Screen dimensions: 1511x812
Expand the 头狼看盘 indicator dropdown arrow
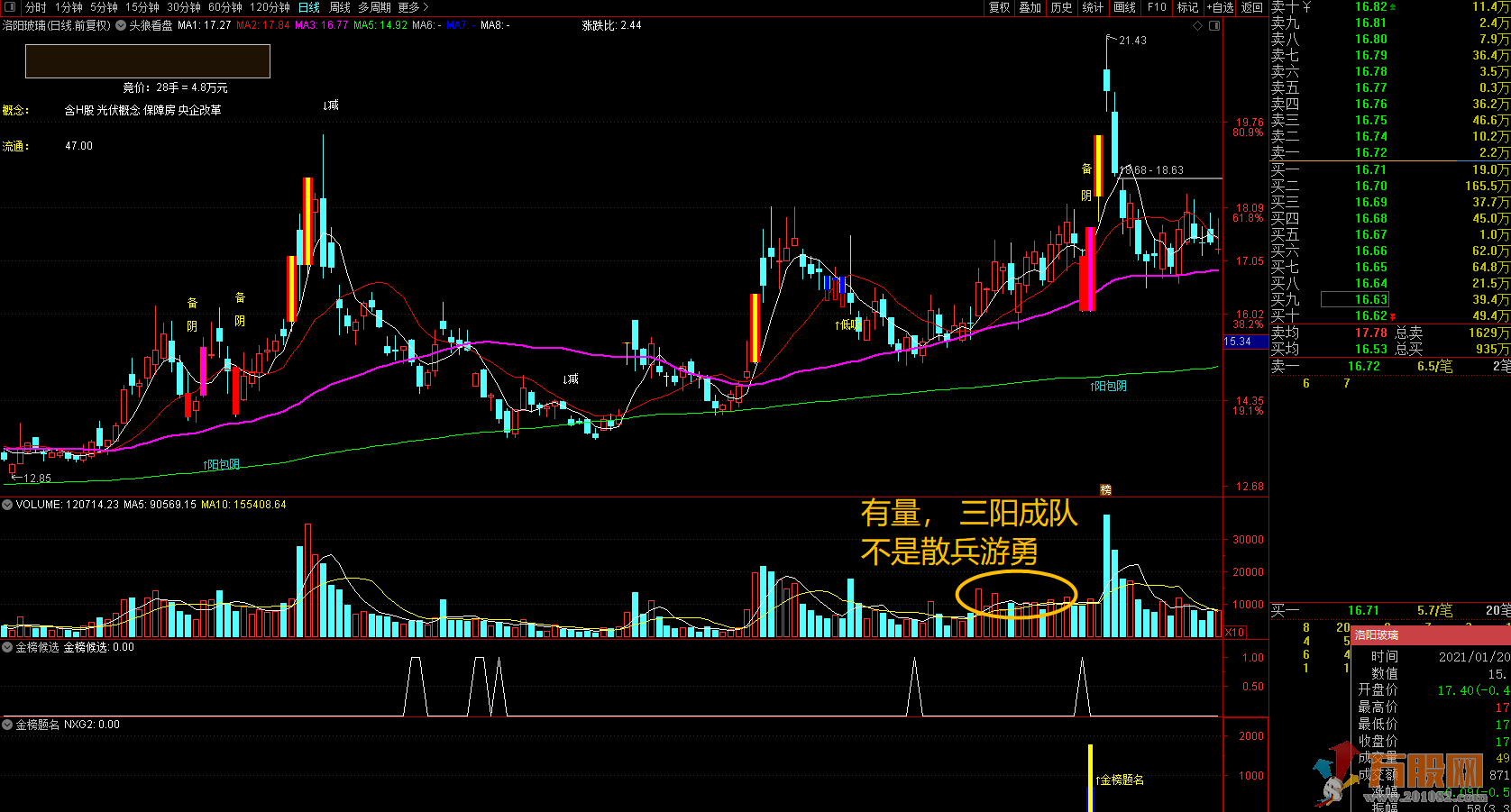(121, 26)
